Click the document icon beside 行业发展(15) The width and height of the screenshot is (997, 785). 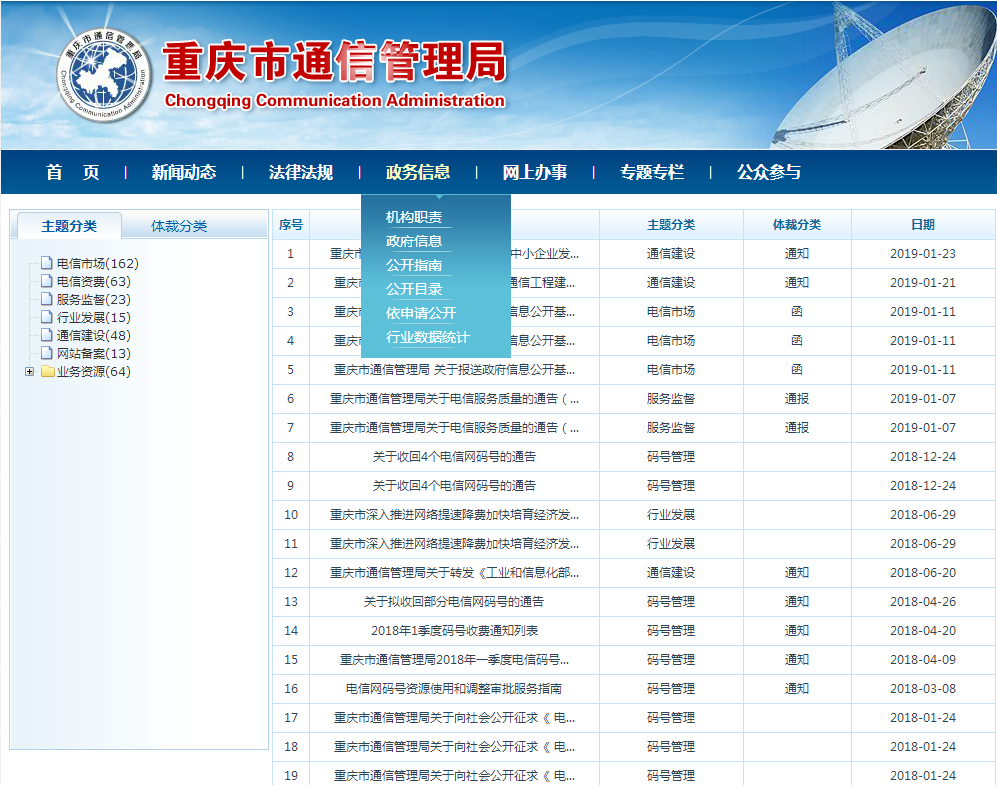coord(46,318)
